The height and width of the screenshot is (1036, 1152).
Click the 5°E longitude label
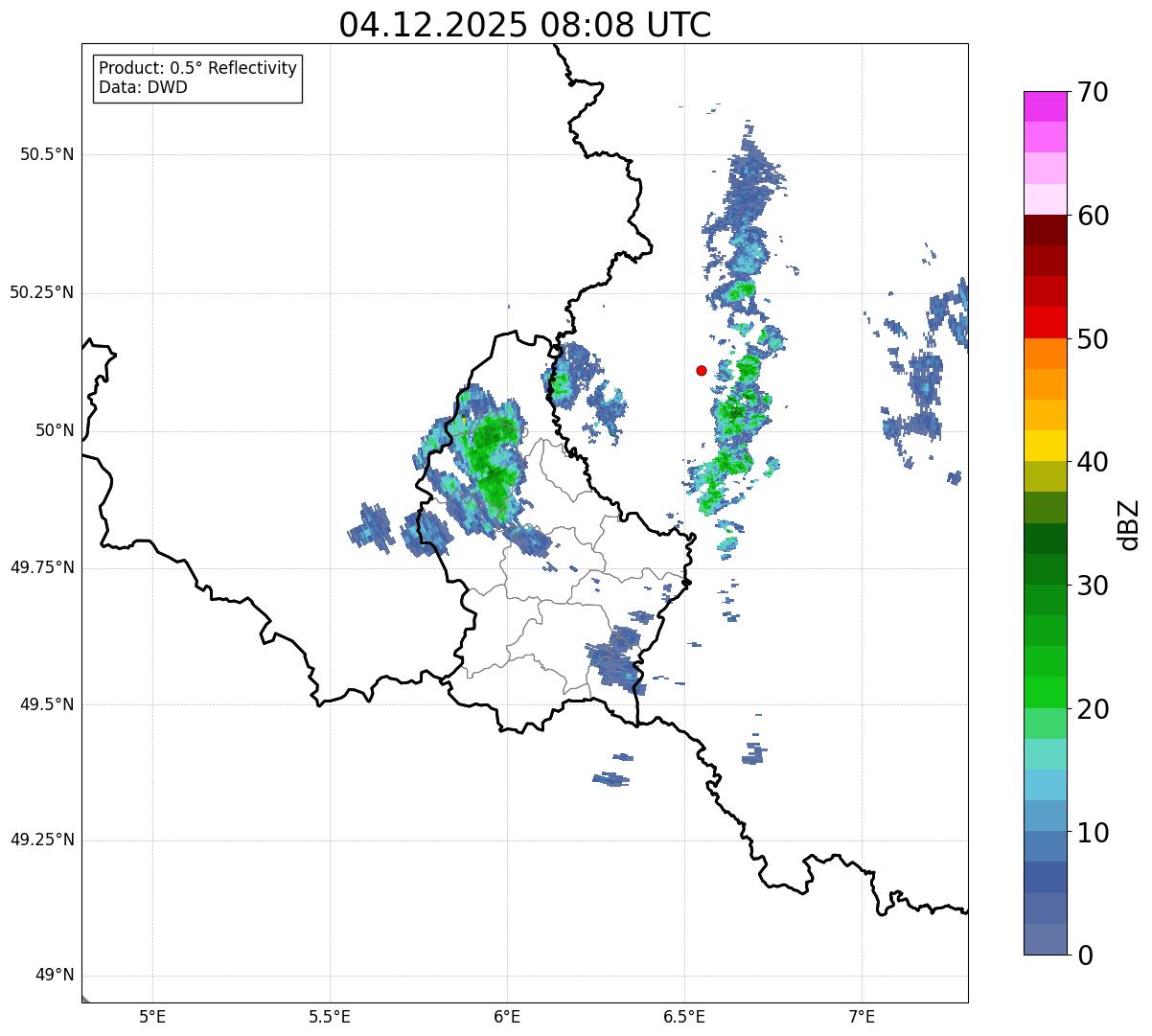[152, 1016]
